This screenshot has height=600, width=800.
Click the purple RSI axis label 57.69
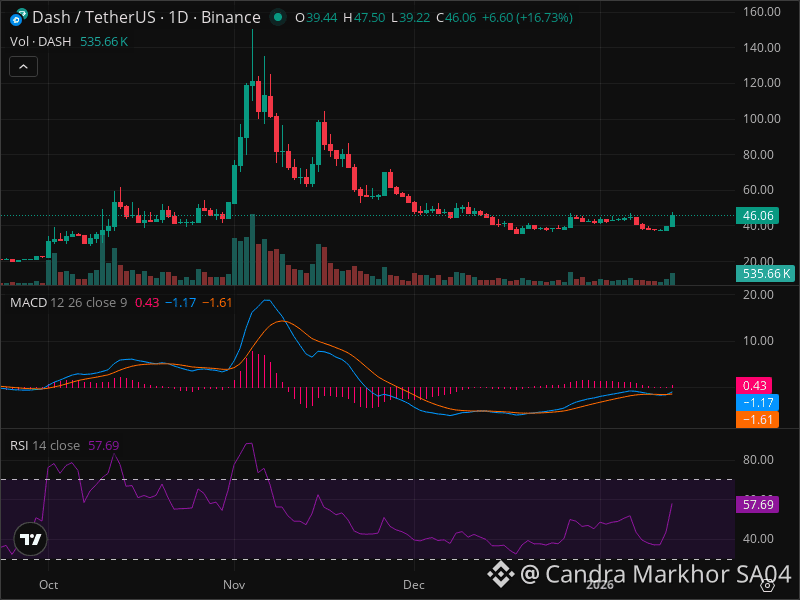(757, 505)
